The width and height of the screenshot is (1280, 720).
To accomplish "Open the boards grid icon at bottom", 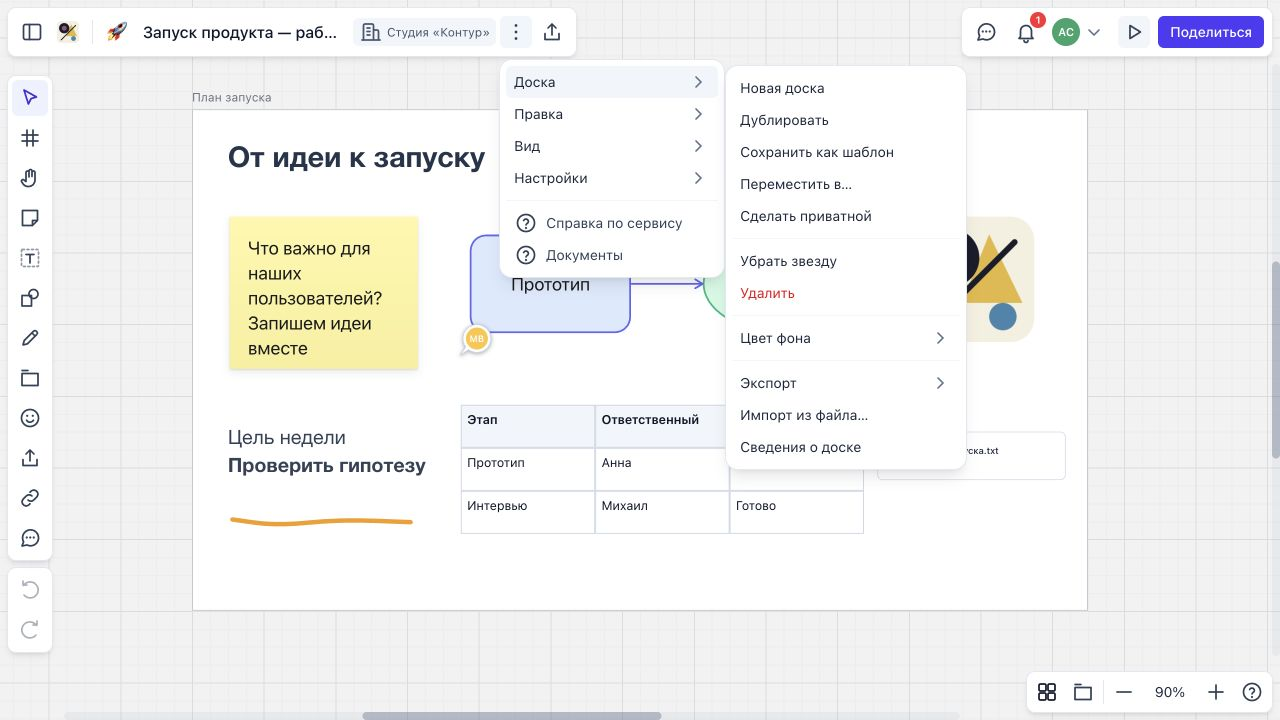I will click(x=1047, y=692).
